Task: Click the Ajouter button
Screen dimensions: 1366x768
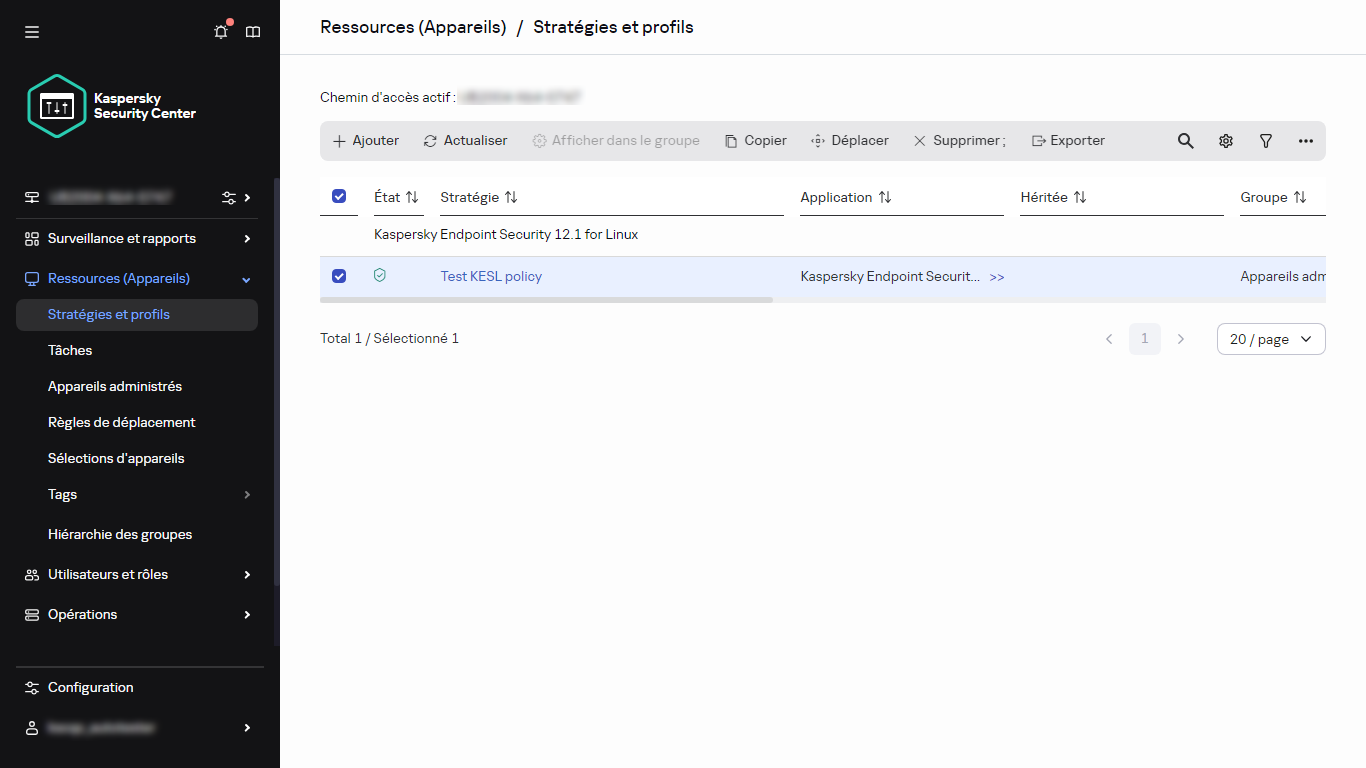Action: tap(366, 141)
